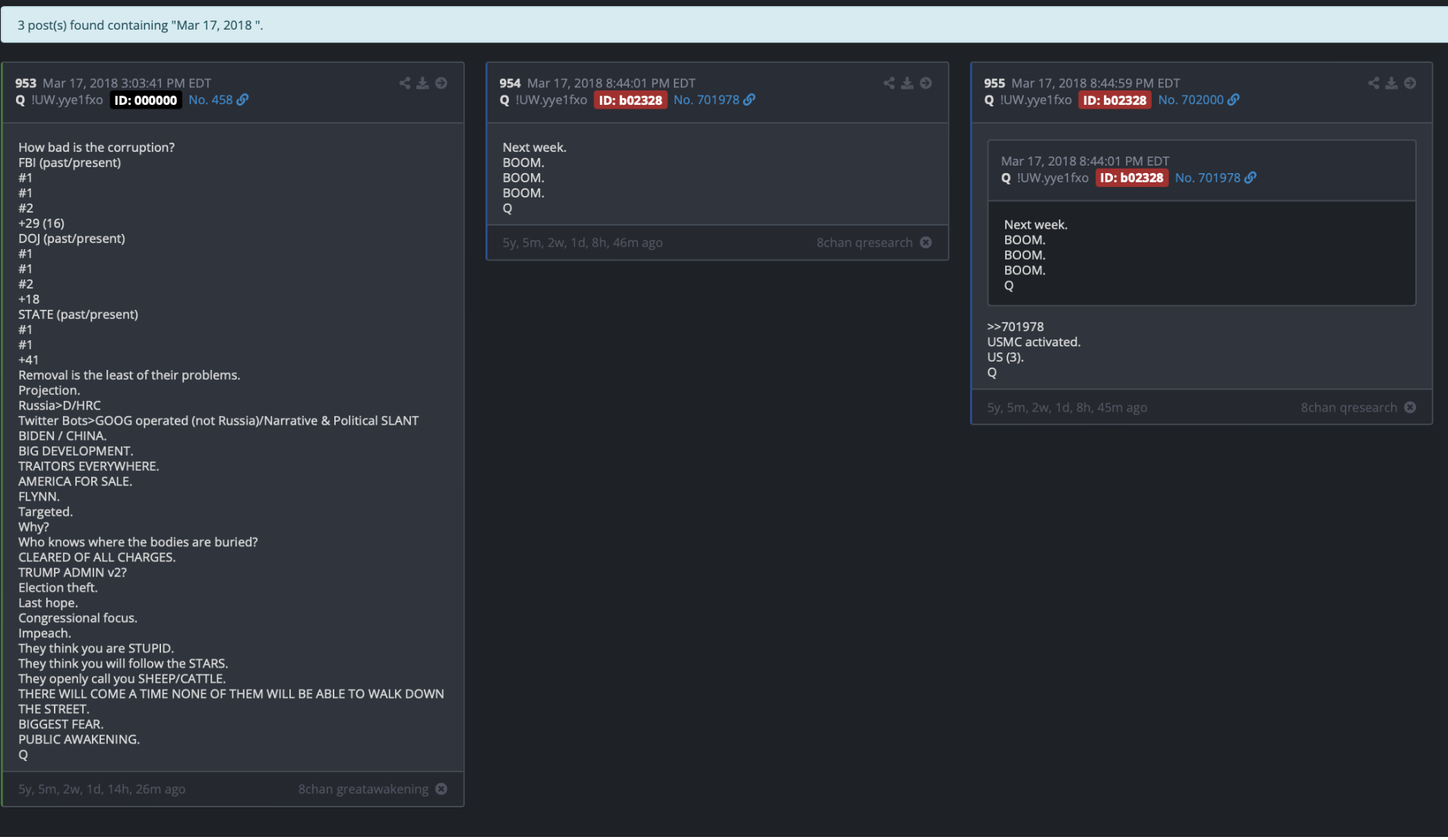Open link No. 702000 in post 955
This screenshot has height=840, width=1448.
1190,99
